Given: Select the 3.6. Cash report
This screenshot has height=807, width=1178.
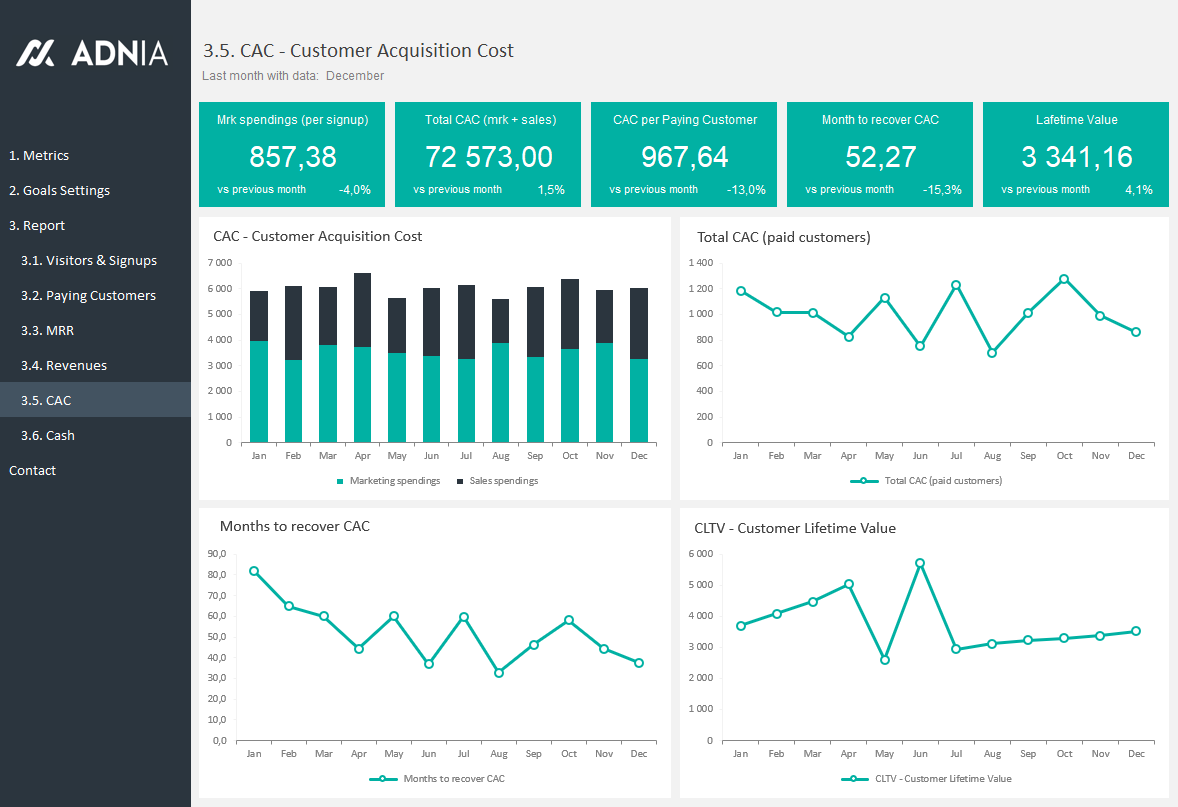Looking at the screenshot, I should click(x=48, y=435).
